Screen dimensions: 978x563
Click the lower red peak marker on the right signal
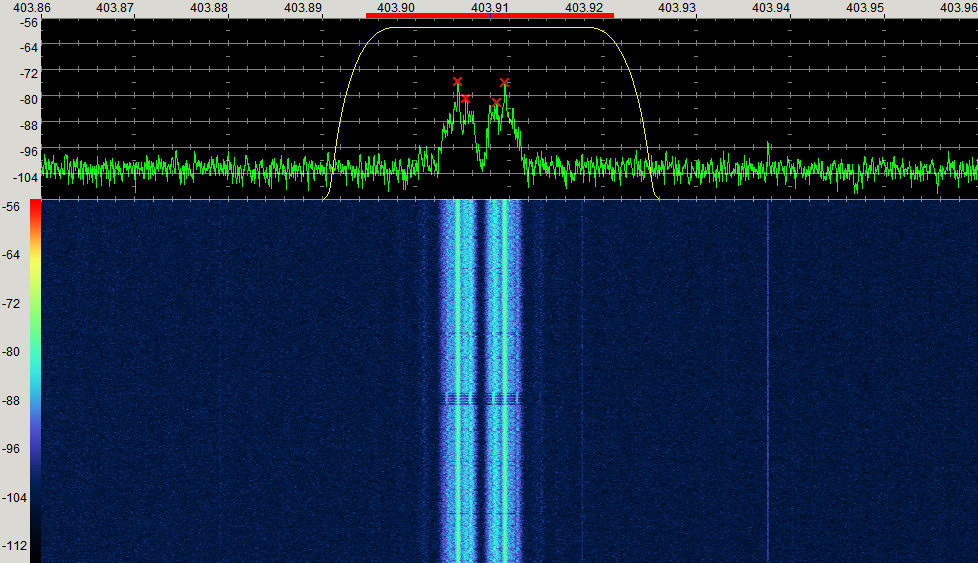pos(496,102)
